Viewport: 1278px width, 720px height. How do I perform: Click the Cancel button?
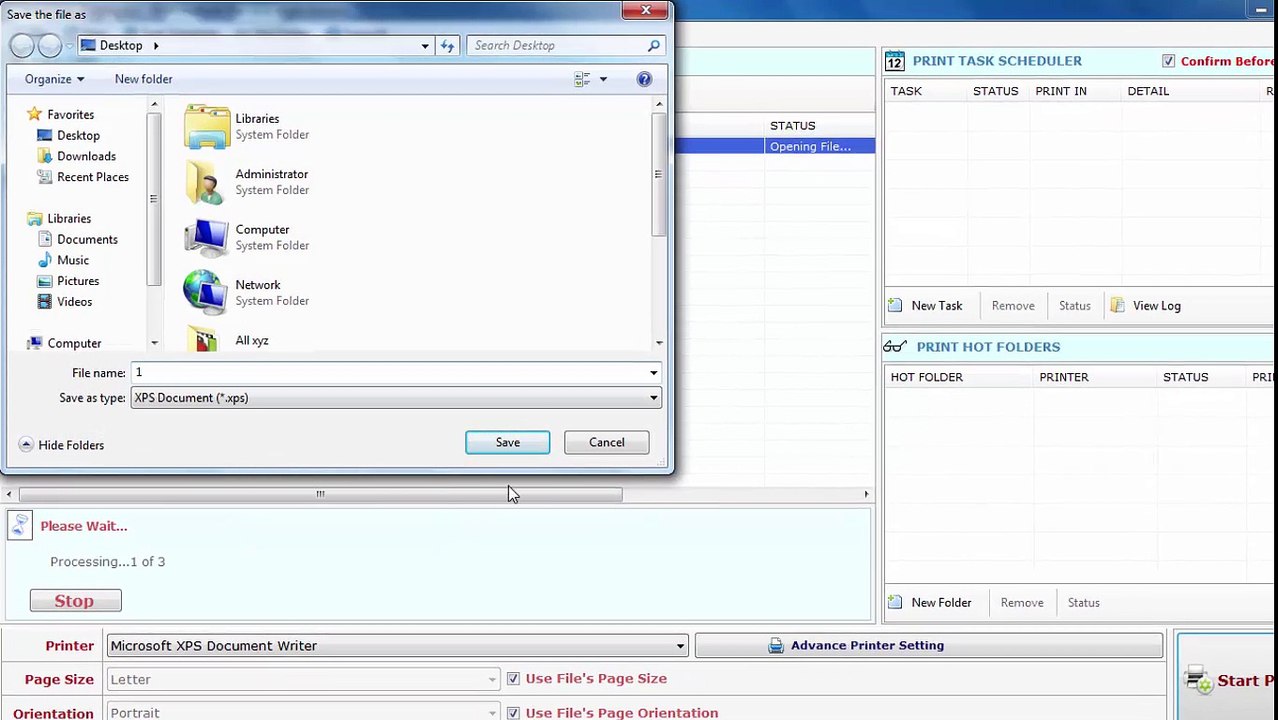(606, 442)
